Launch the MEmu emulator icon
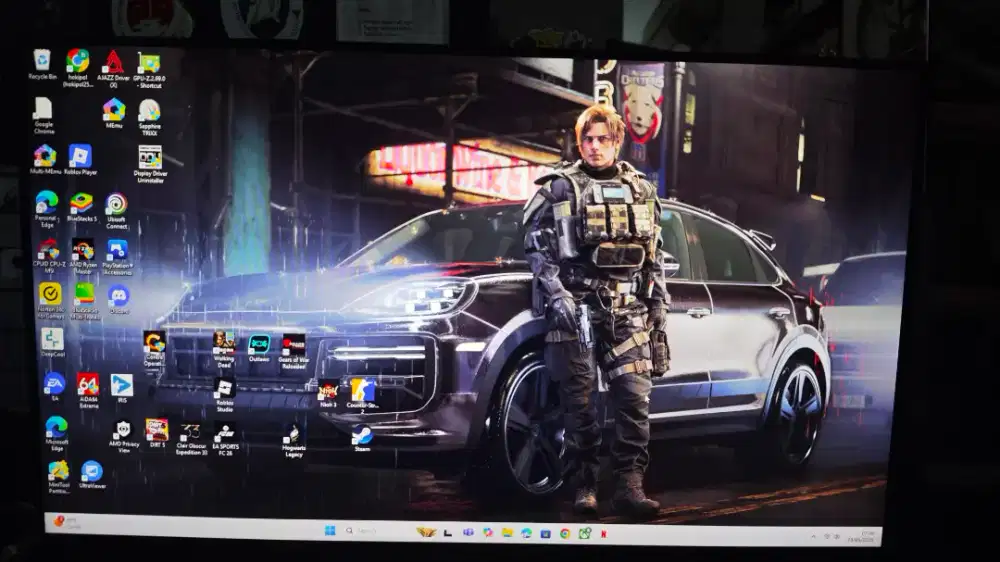 (x=114, y=114)
